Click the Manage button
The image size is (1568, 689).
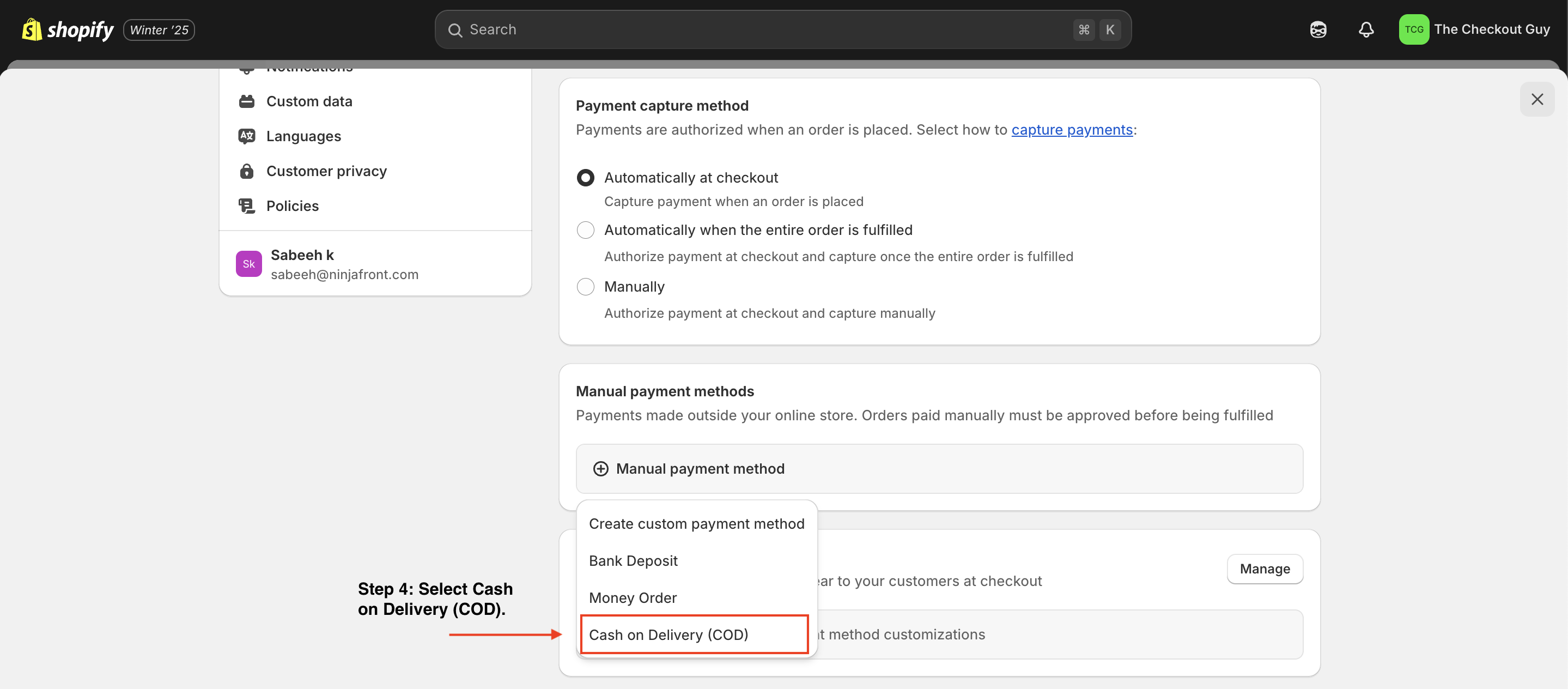pos(1264,569)
